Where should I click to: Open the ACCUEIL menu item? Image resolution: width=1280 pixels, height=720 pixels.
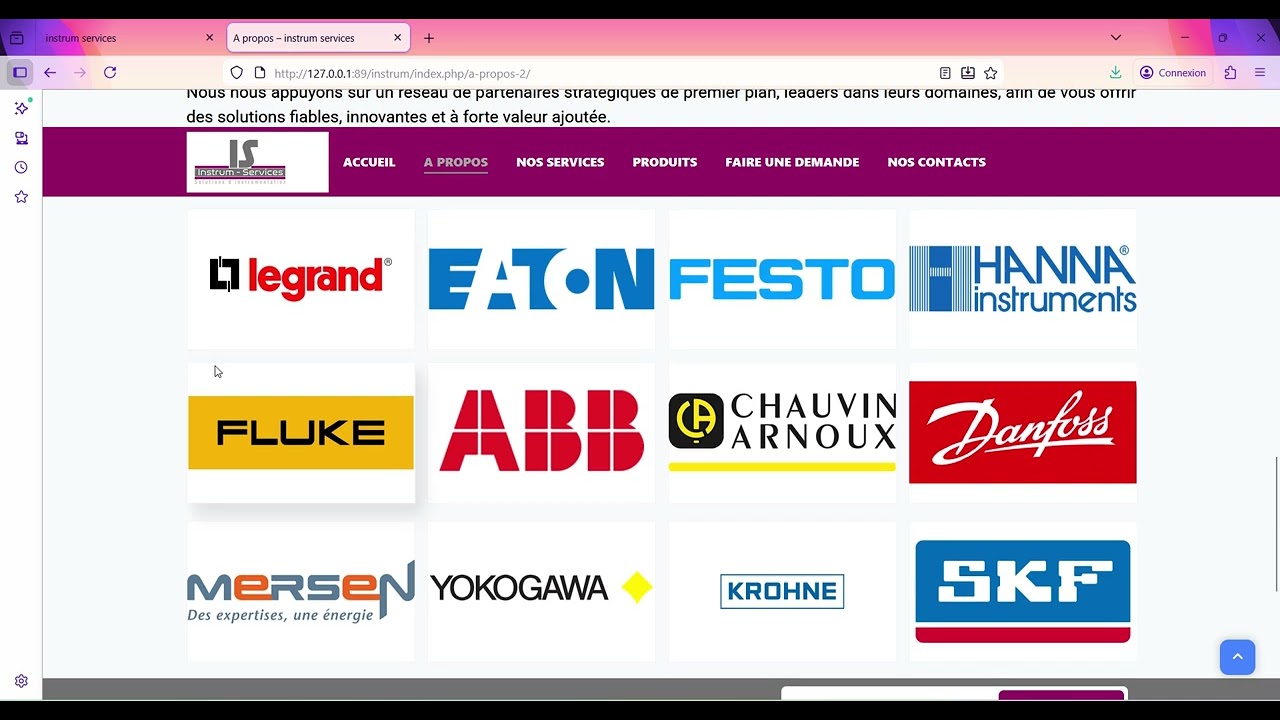point(369,162)
